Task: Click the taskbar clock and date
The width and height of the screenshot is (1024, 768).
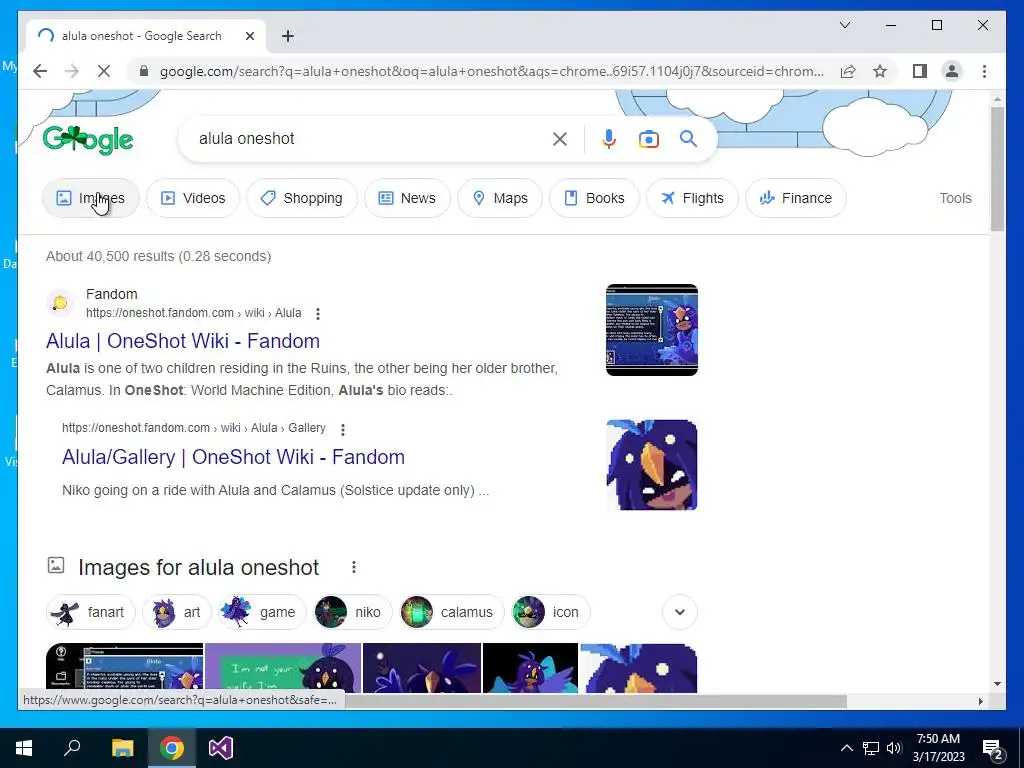Action: [x=938, y=748]
